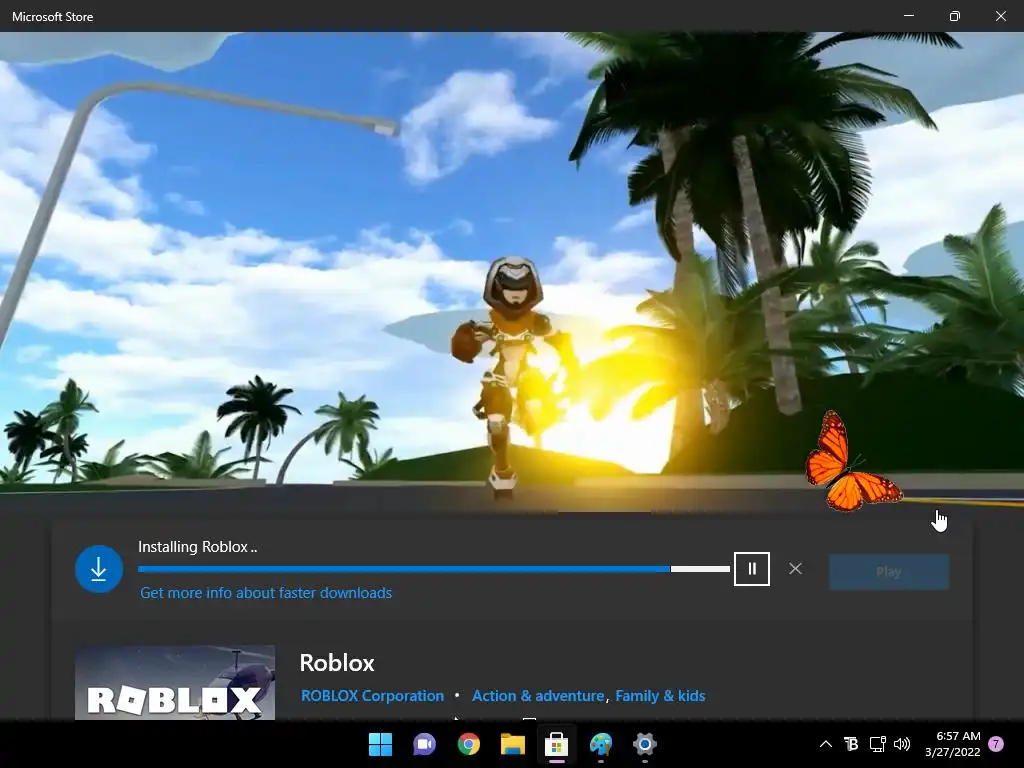
Task: Open the Family & kids category
Action: coord(660,696)
